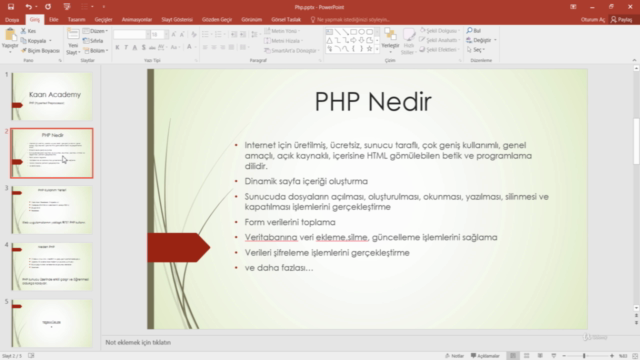Toggle Açıklamalar comments pane
Screen dimensions: 640x360
pos(485,356)
